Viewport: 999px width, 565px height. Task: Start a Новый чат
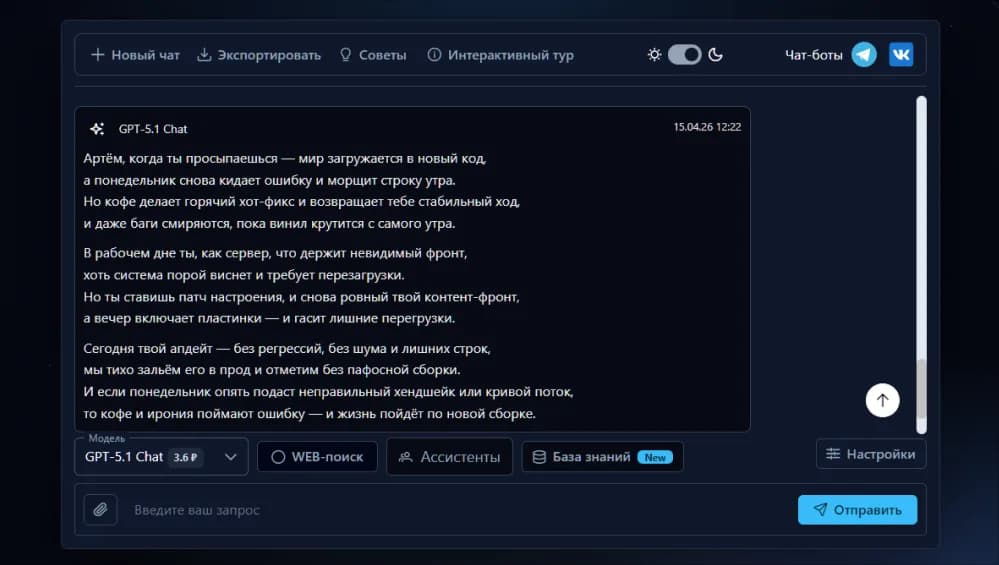click(x=135, y=55)
